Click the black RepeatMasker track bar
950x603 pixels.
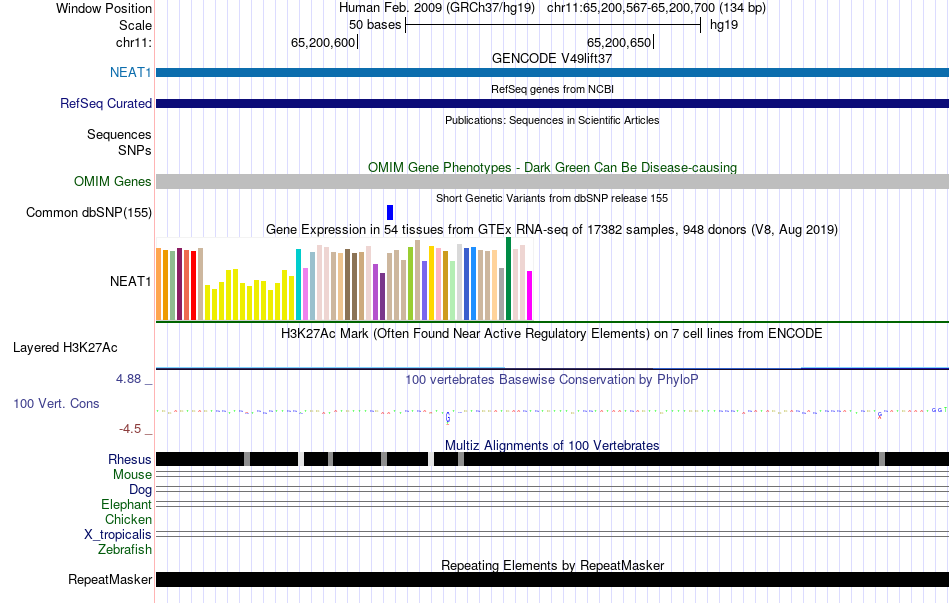tap(552, 579)
